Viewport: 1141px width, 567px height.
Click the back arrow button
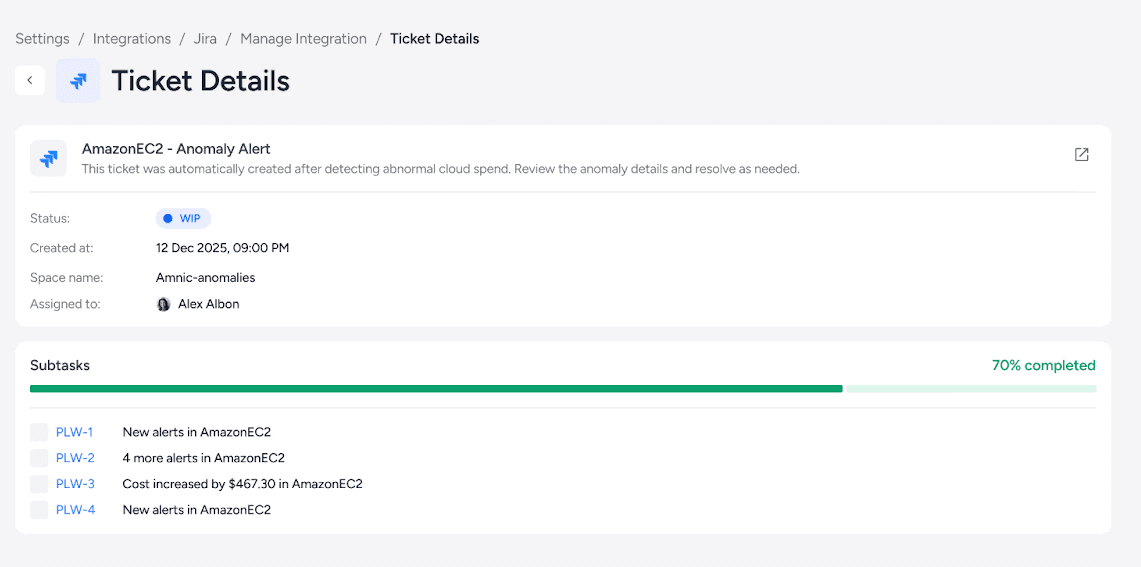point(30,80)
